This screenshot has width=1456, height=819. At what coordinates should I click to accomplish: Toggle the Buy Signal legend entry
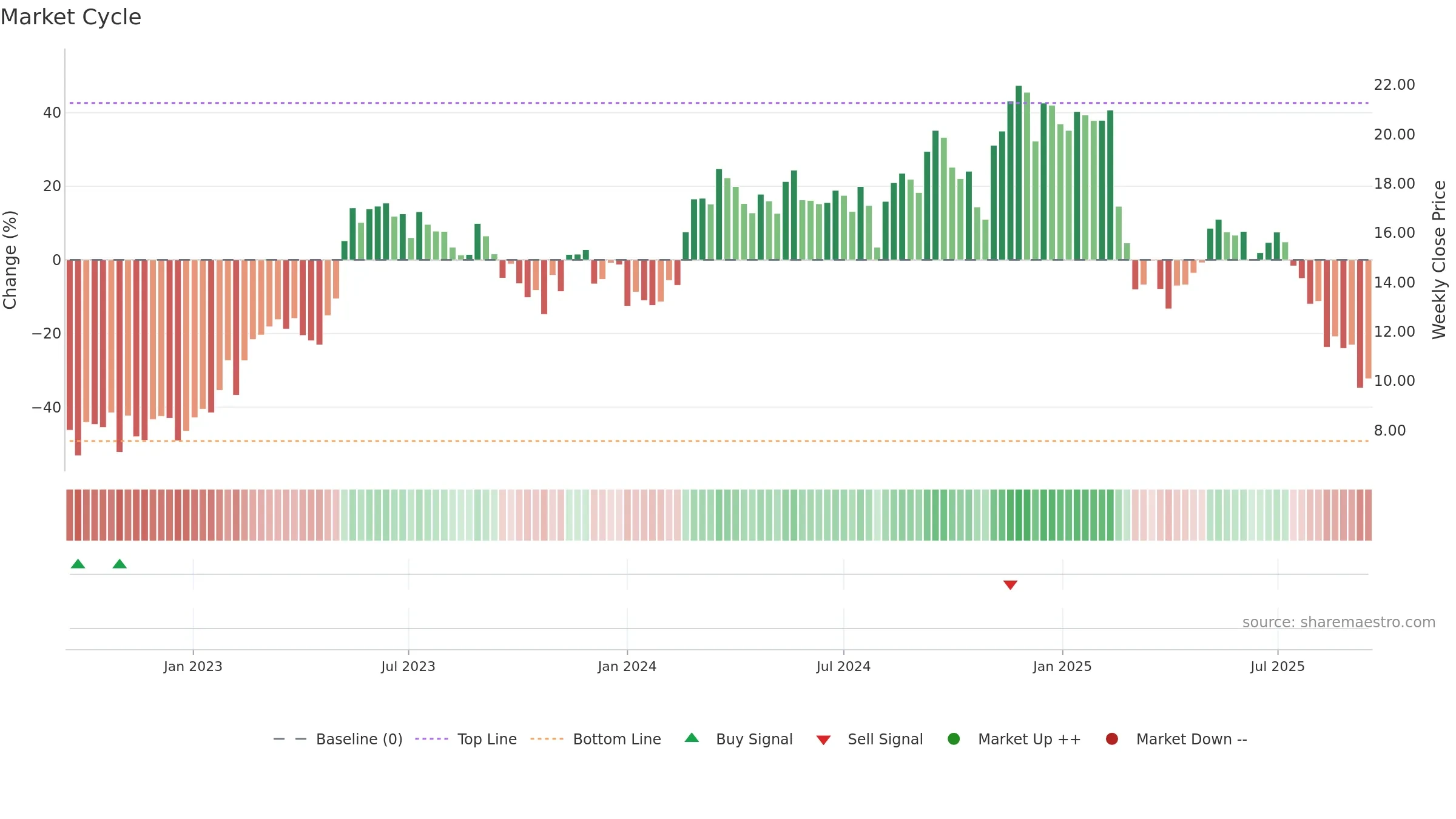(738, 739)
